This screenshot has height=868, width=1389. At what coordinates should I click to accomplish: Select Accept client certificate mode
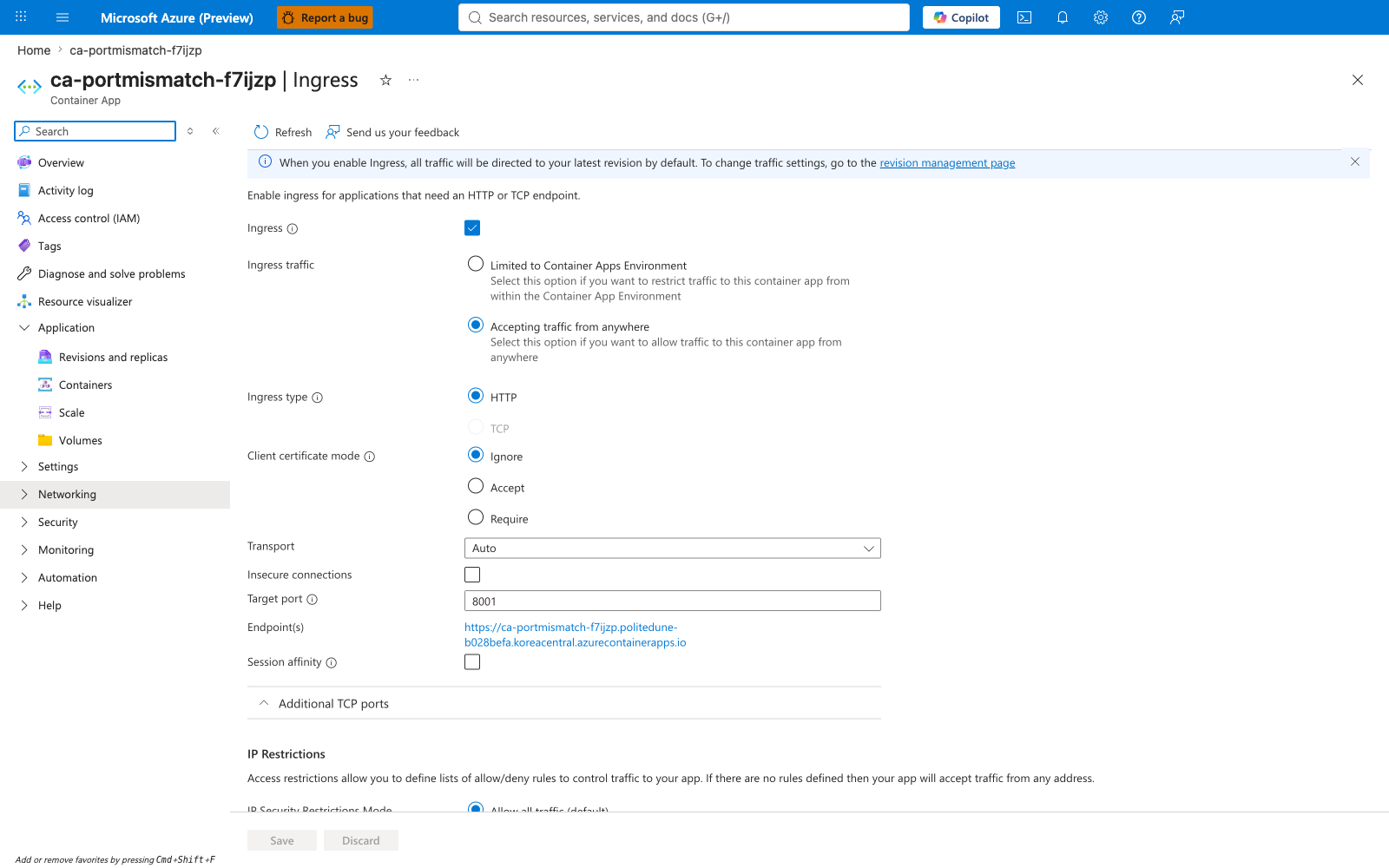tap(476, 486)
